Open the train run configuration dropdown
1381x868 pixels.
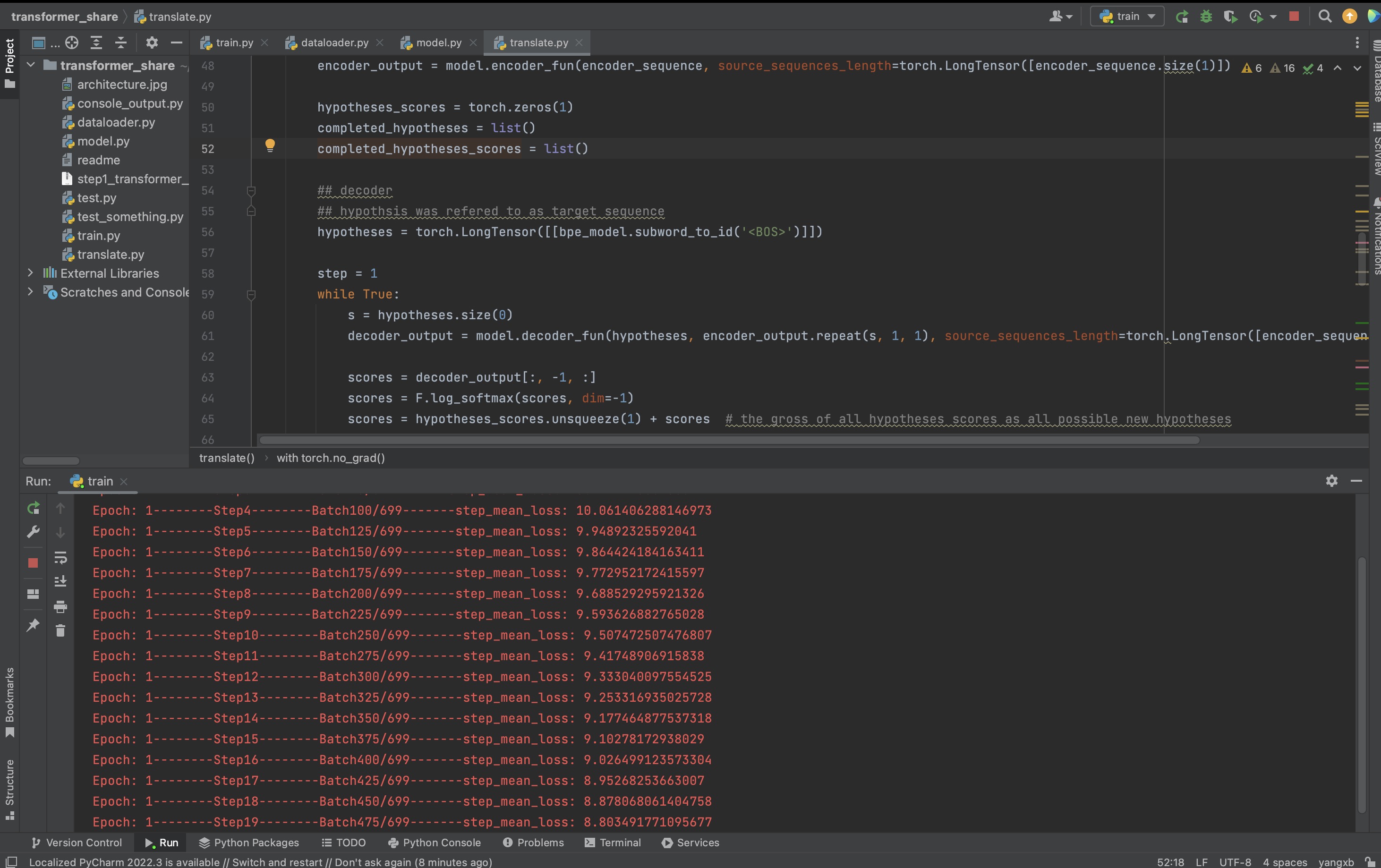coord(1127,17)
